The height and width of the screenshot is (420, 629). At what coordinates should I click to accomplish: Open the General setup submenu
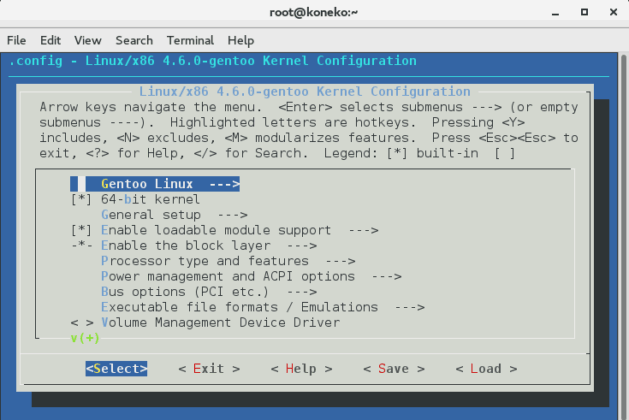point(174,215)
